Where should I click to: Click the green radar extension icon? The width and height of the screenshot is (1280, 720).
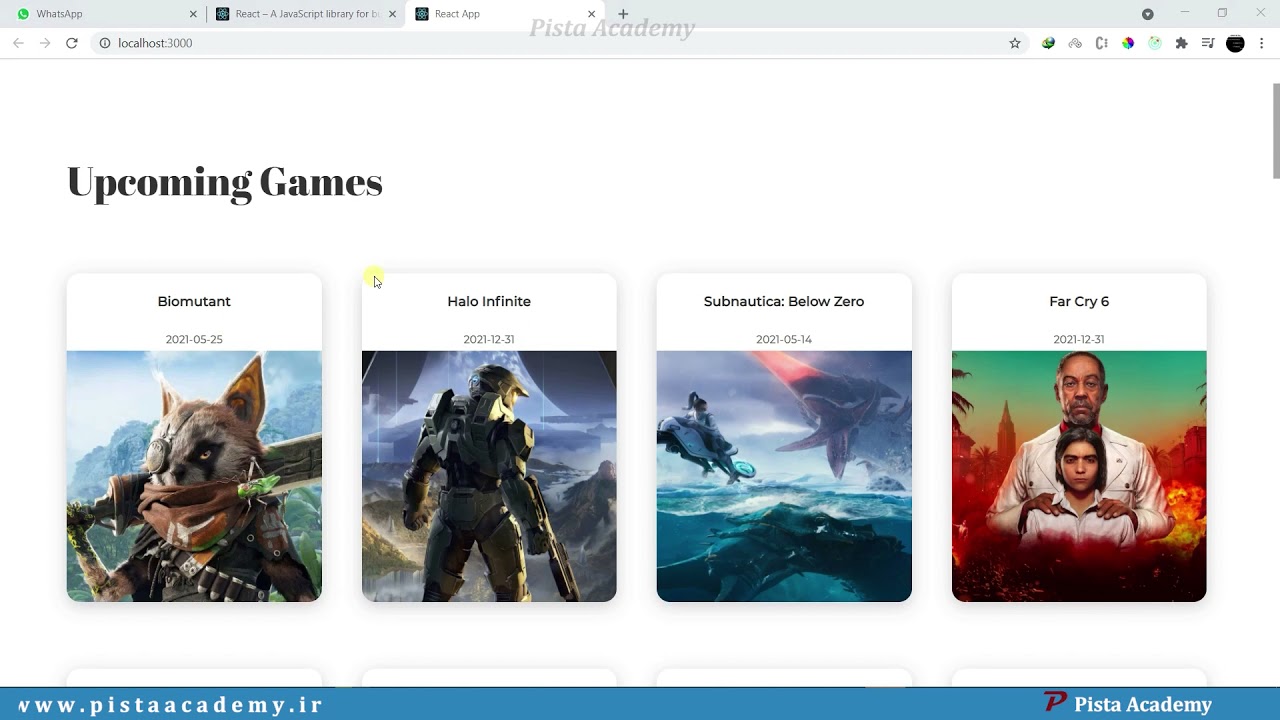[1155, 43]
